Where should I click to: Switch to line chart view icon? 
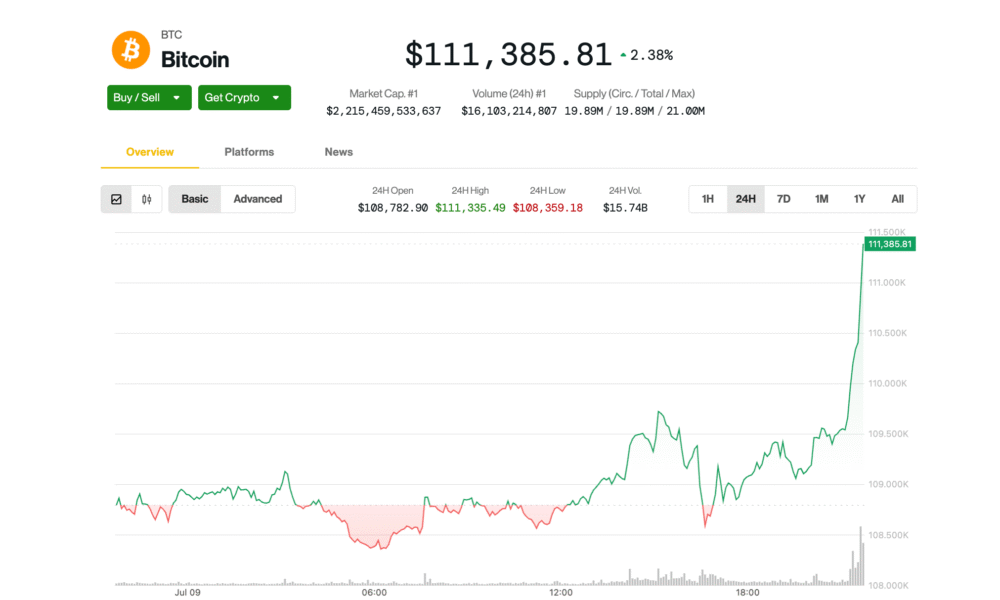click(x=116, y=199)
